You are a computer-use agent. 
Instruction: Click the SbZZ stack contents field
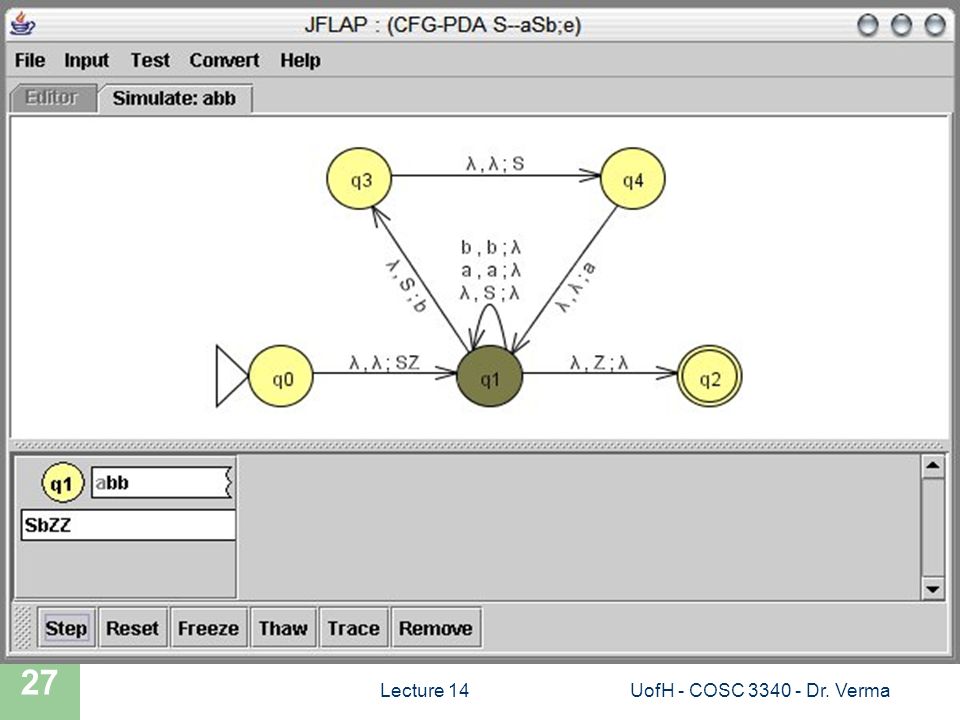click(x=128, y=525)
